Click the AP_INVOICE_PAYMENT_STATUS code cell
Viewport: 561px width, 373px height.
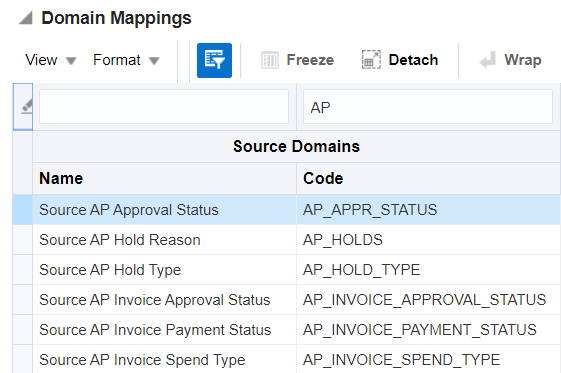tap(429, 330)
